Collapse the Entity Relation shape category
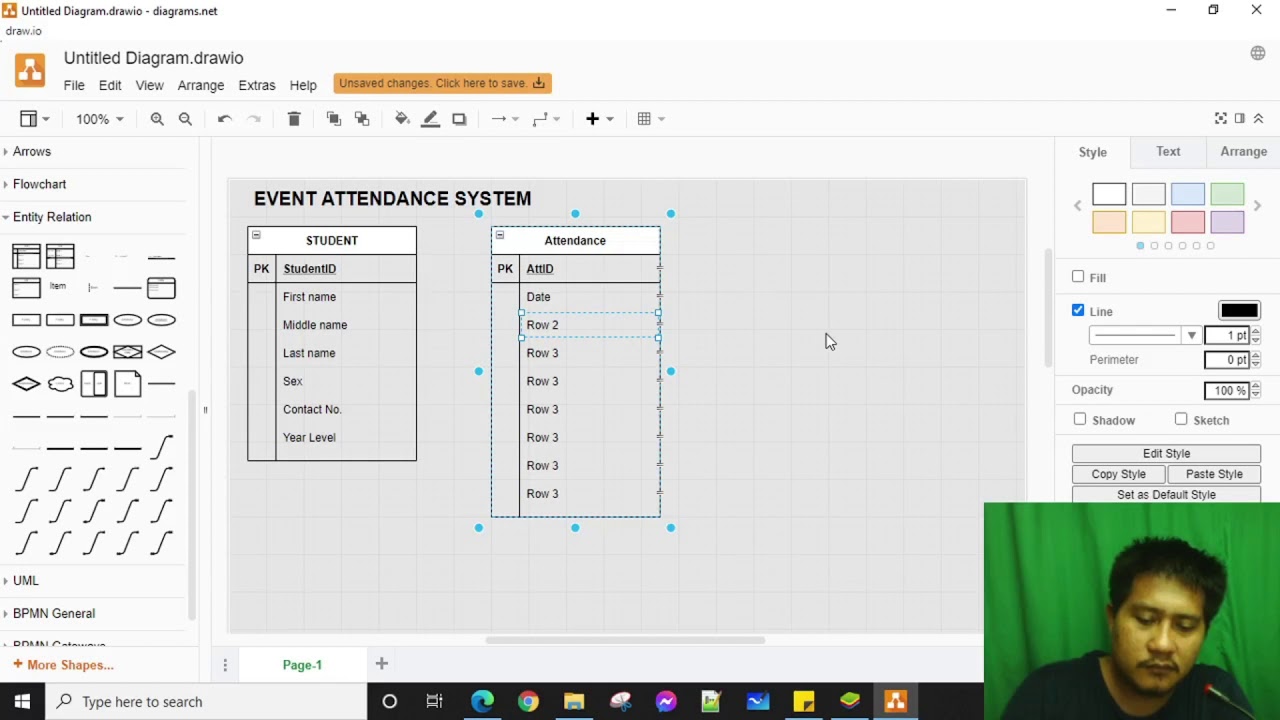 click(x=52, y=217)
